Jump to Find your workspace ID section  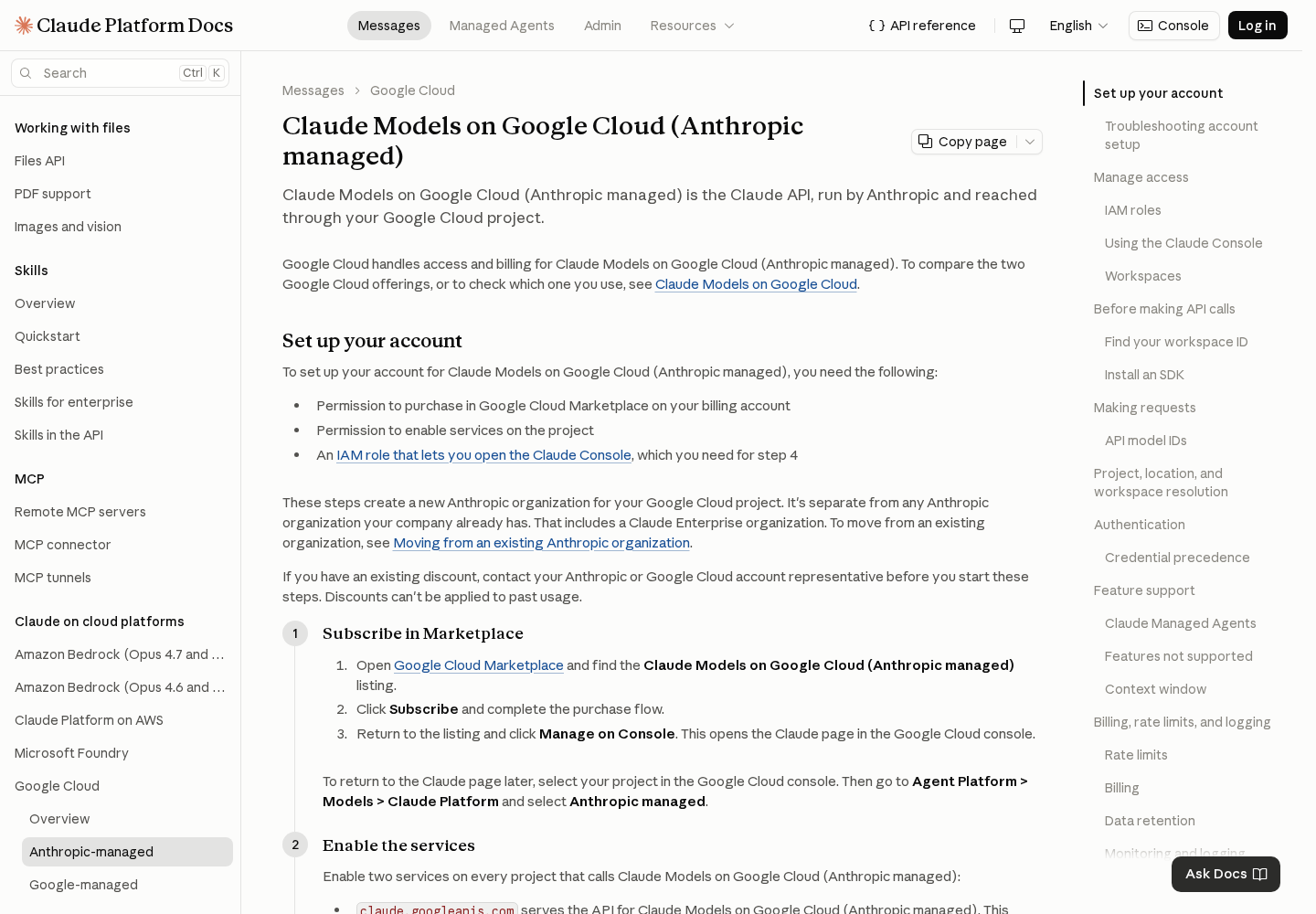click(1176, 342)
